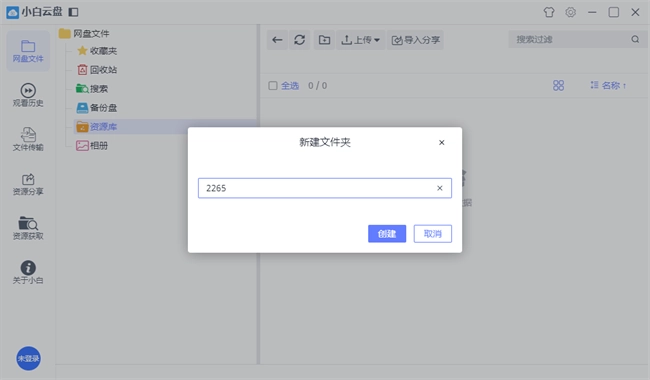Open the 网盘文件 sidebar section

[28, 51]
